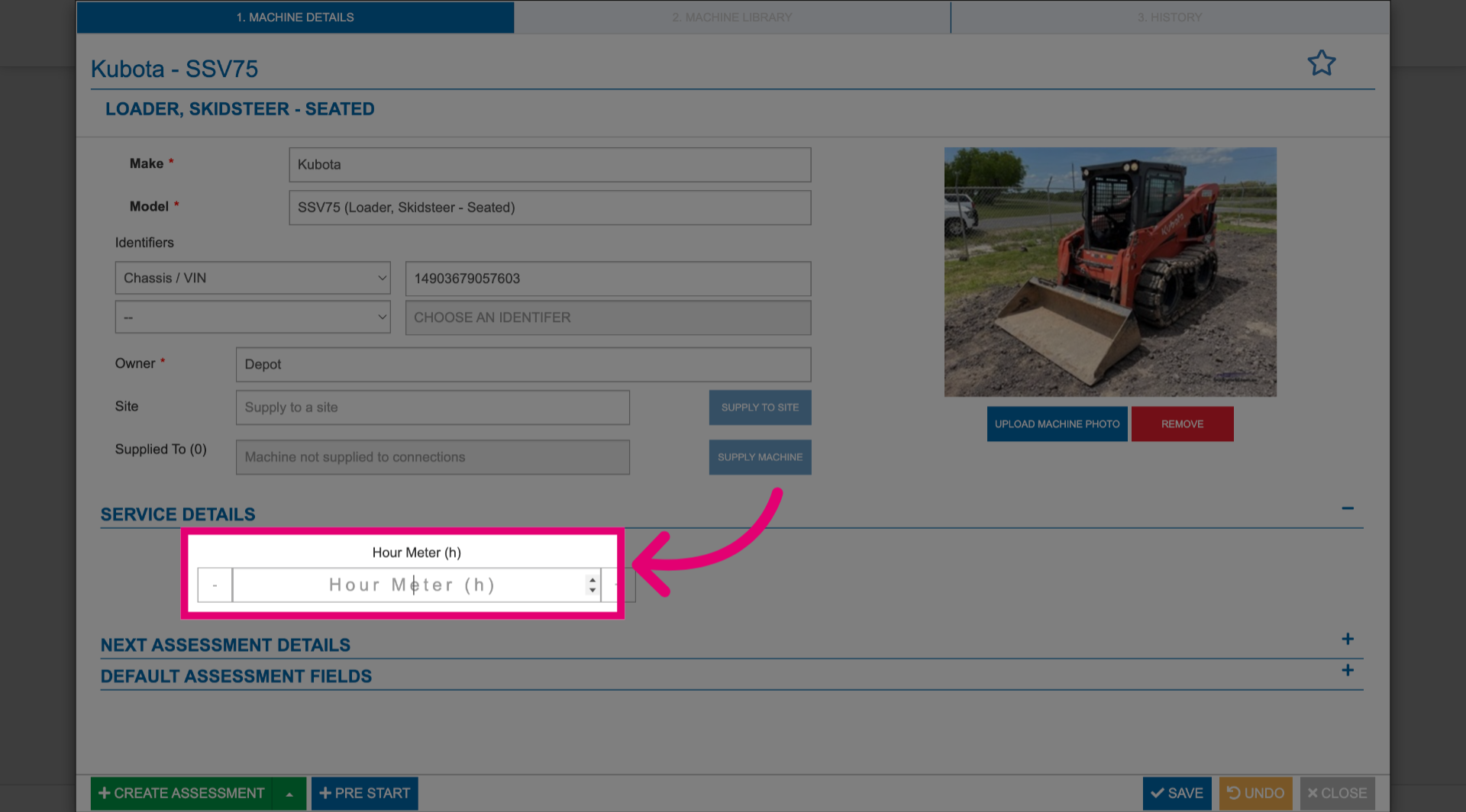Click the Next Assessment Details heading
Screen dimensions: 1466x812
point(225,645)
